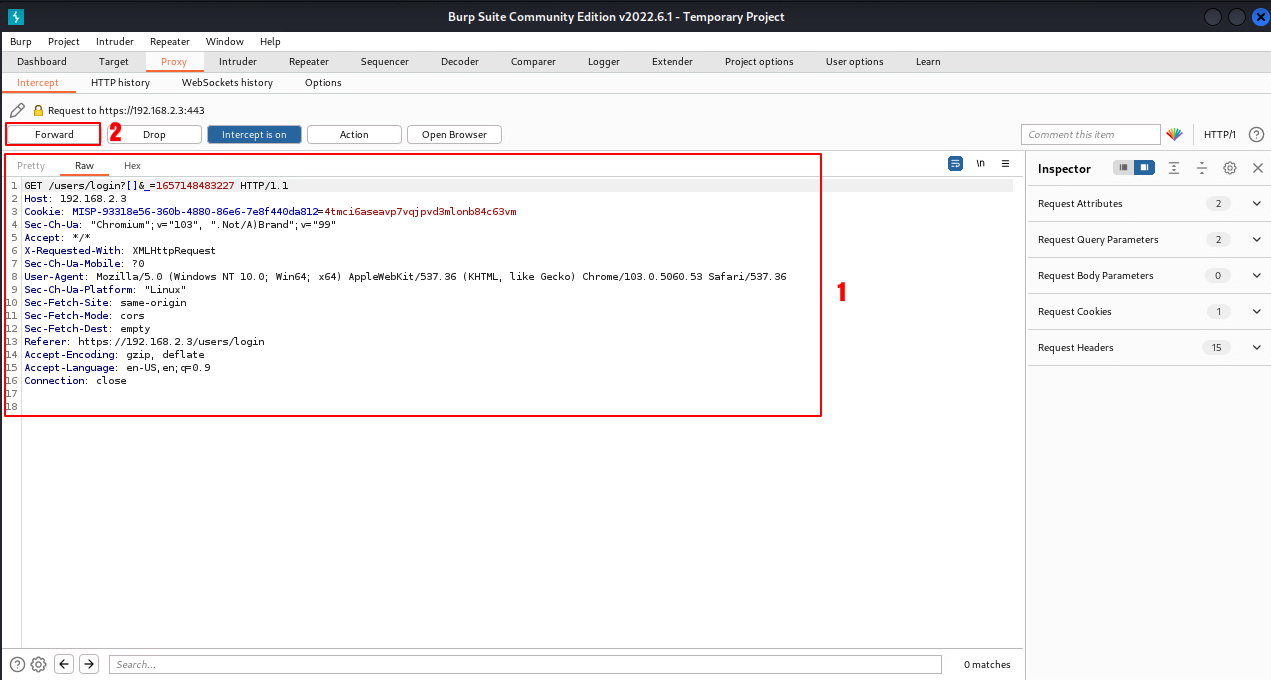Switch Inspector to left-docked layout

(x=1124, y=168)
